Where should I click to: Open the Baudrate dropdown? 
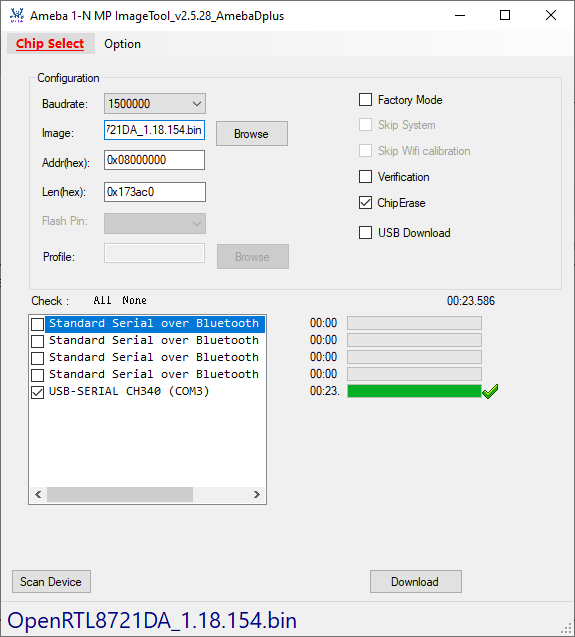(x=155, y=104)
